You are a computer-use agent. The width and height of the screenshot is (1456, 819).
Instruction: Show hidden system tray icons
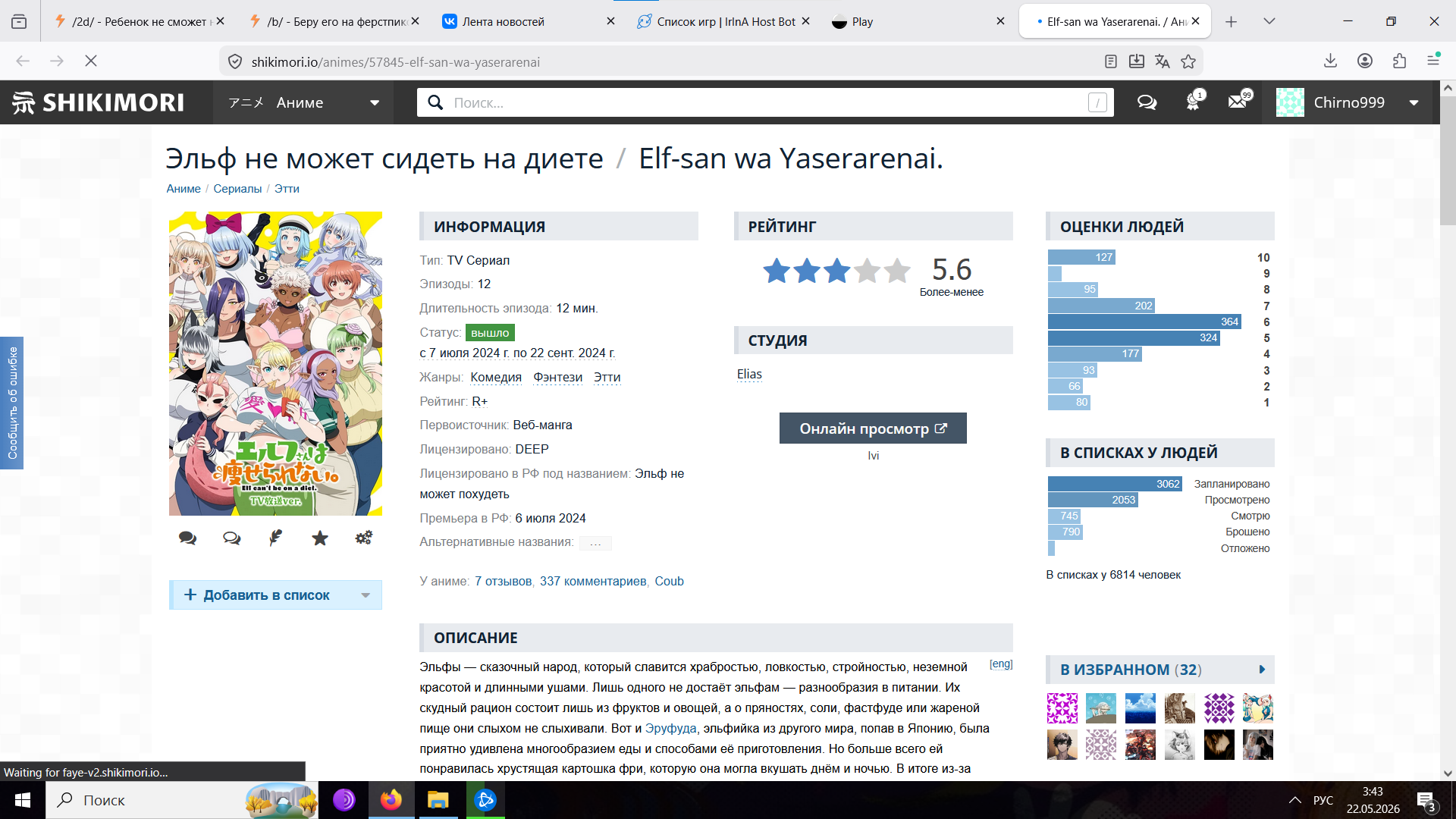click(1295, 800)
